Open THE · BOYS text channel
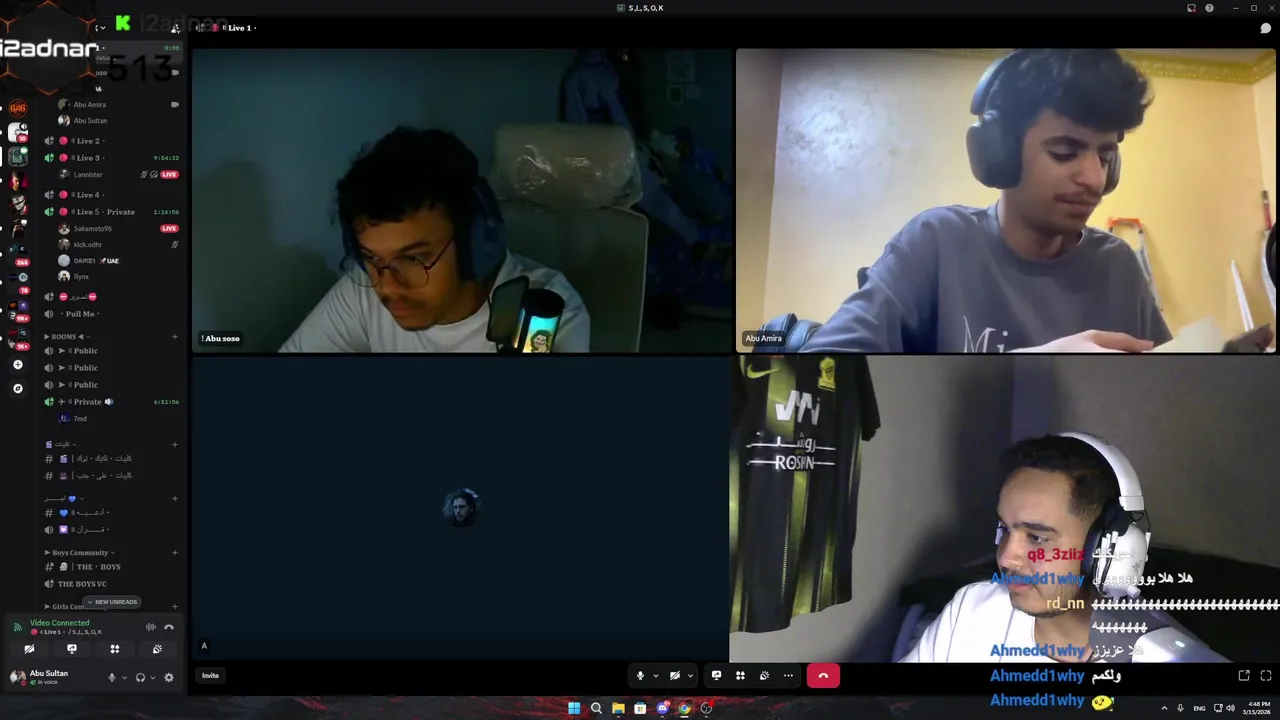Screen dimensions: 1280x720 pos(110,567)
